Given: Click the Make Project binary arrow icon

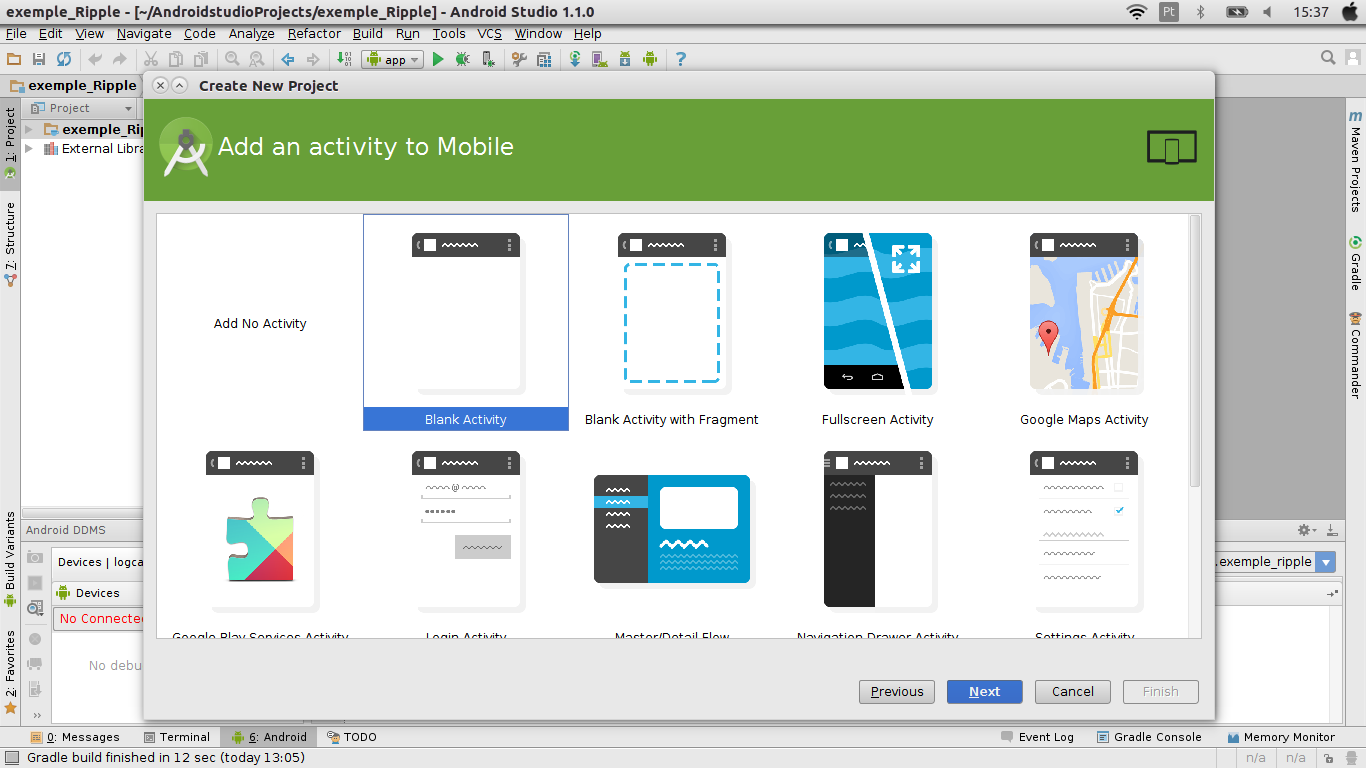Looking at the screenshot, I should click(344, 59).
